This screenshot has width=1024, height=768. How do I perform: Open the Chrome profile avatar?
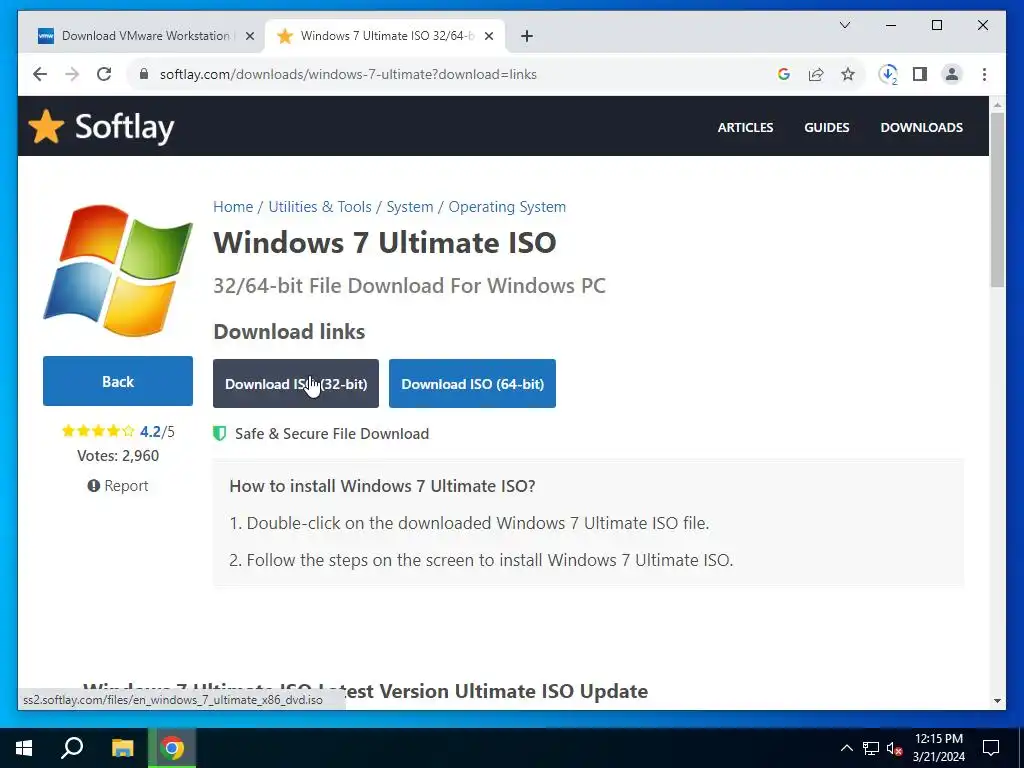coord(952,74)
